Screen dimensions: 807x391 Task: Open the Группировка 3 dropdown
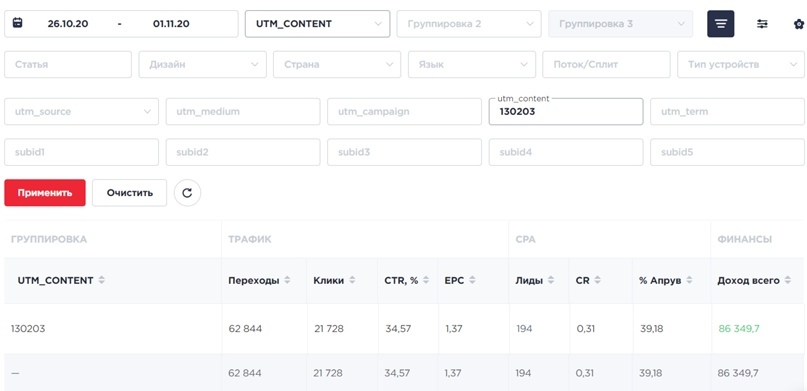(621, 24)
